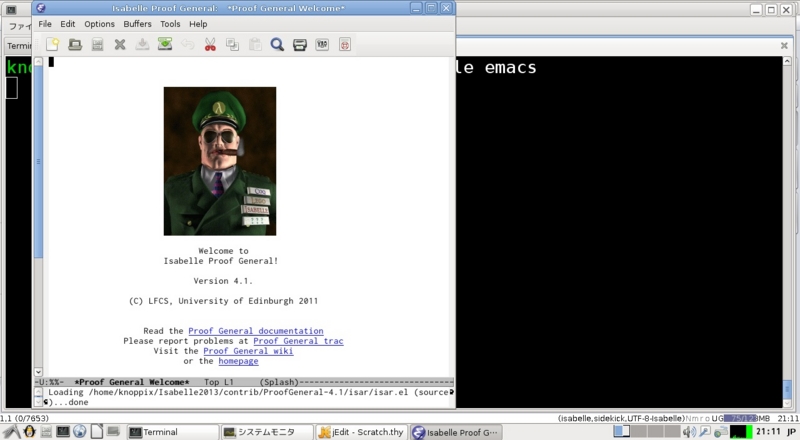Open the Proof General trac link
800x440 pixels.
point(298,341)
